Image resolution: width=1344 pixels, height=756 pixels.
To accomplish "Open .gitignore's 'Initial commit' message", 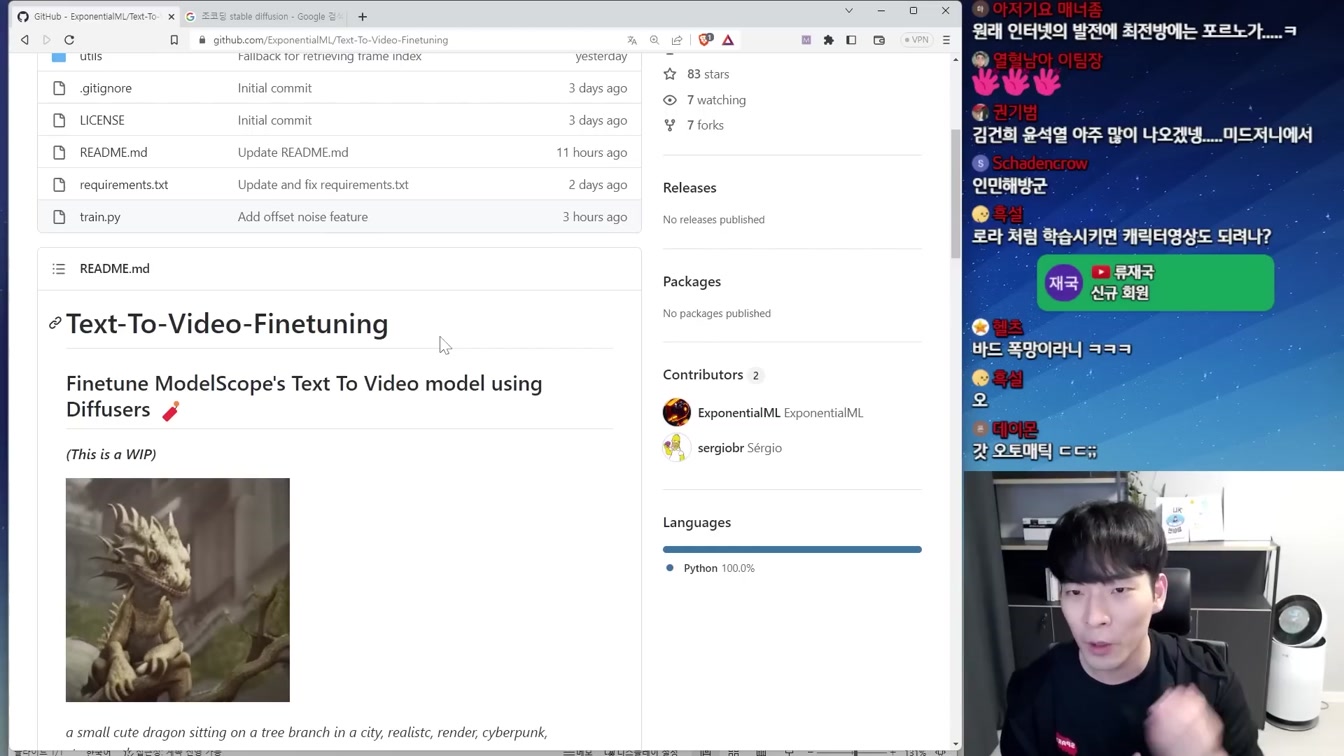I will tap(275, 88).
